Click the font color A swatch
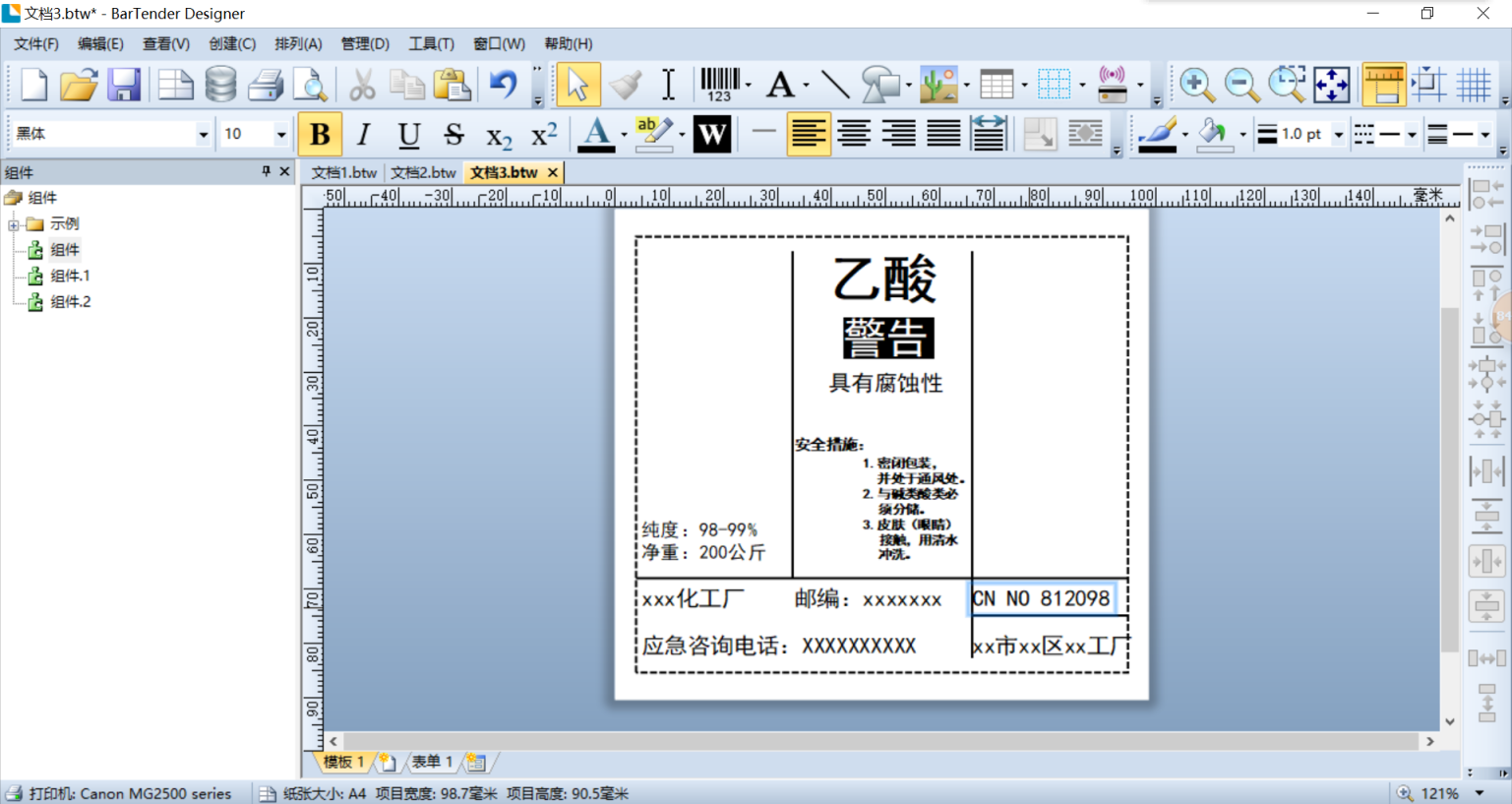1512x804 pixels. pos(596,134)
